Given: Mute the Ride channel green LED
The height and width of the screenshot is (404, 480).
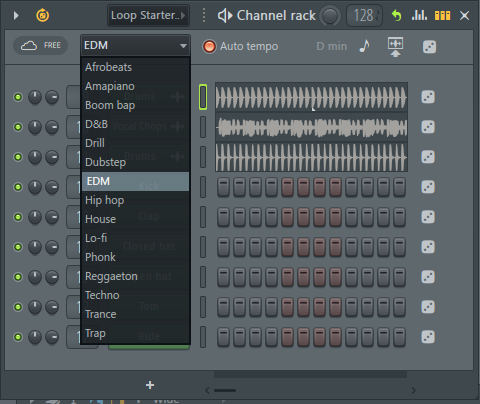Looking at the screenshot, I should coord(18,337).
